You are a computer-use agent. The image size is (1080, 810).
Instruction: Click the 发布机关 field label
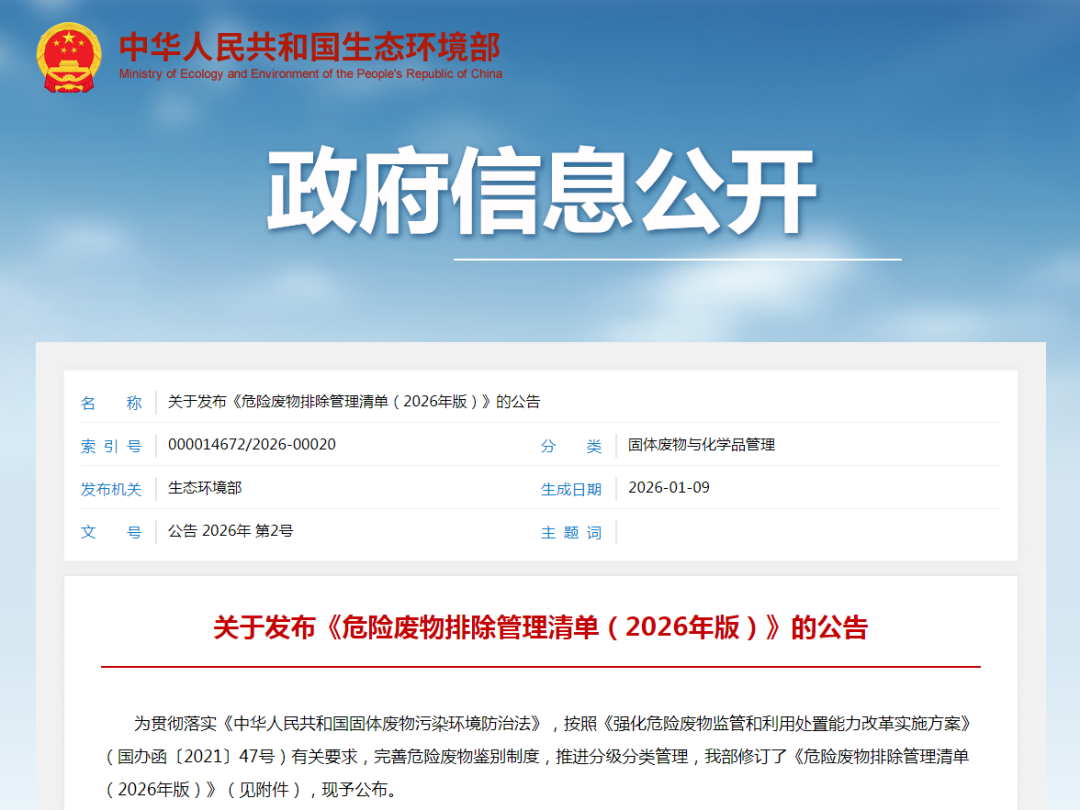pos(111,489)
